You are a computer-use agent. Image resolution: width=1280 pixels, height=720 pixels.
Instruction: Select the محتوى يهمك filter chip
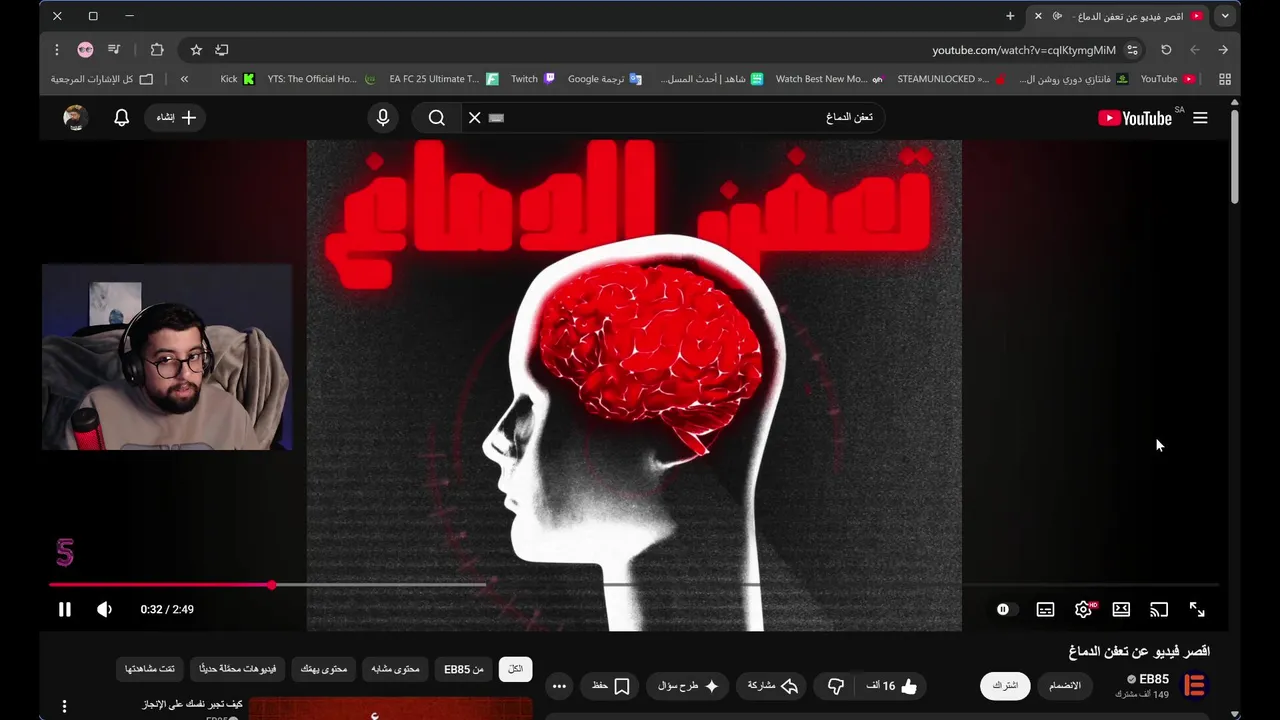pyautogui.click(x=324, y=669)
